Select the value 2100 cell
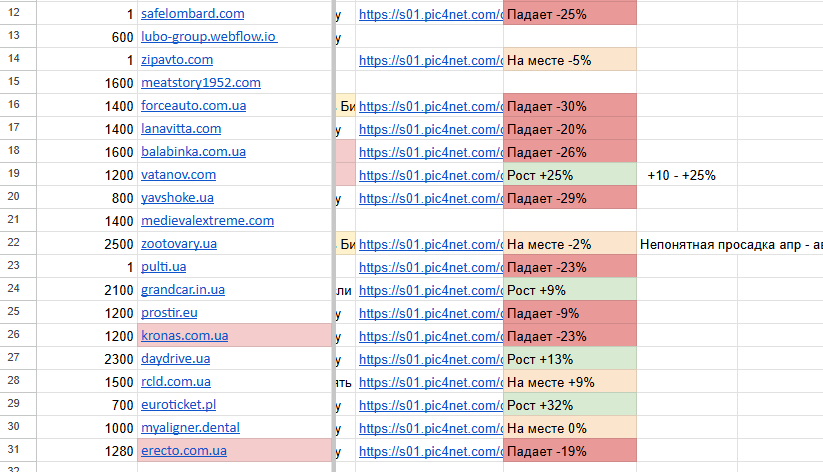The image size is (823, 472). 87,289
